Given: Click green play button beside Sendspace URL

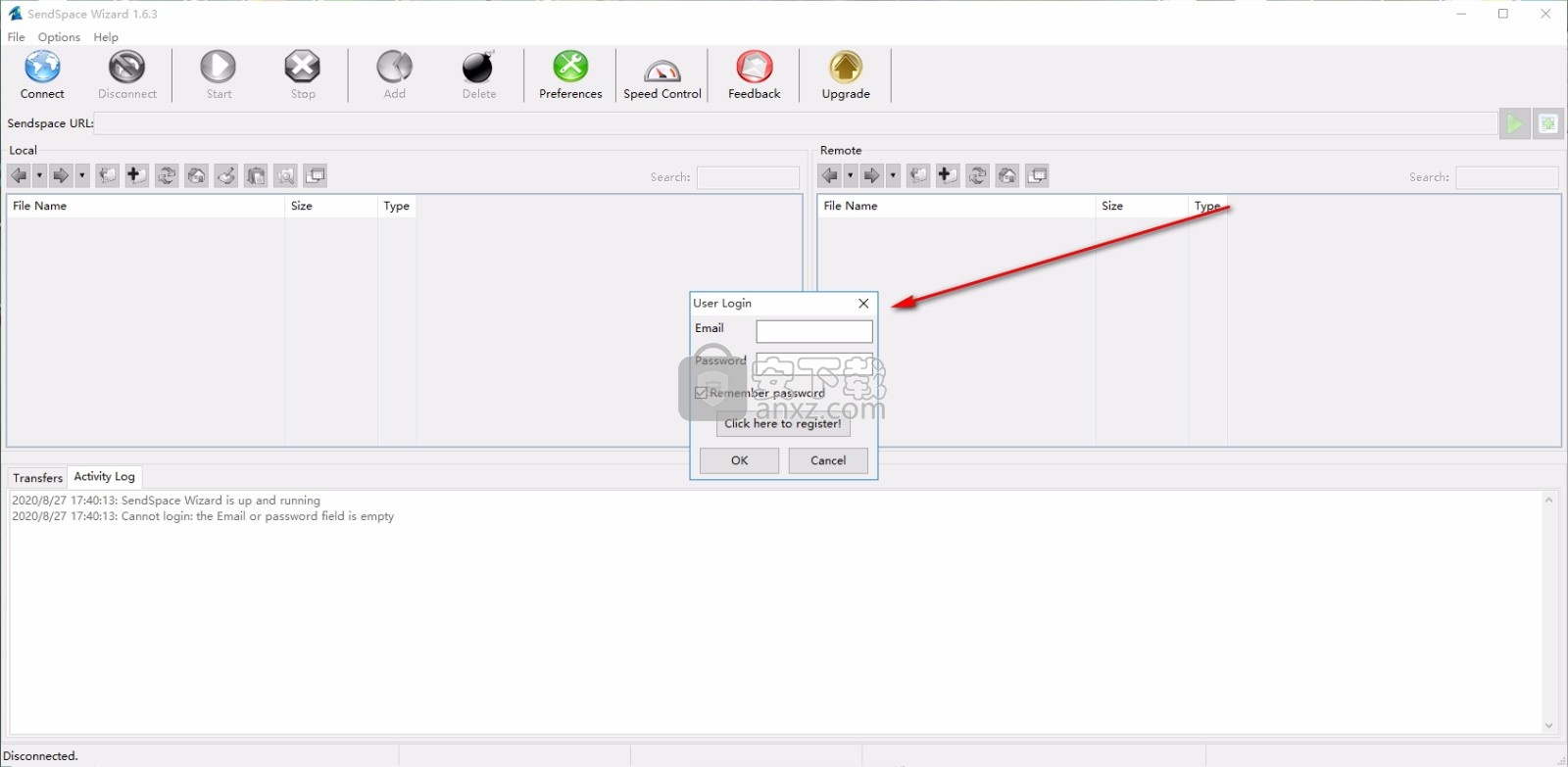Looking at the screenshot, I should click(1515, 123).
